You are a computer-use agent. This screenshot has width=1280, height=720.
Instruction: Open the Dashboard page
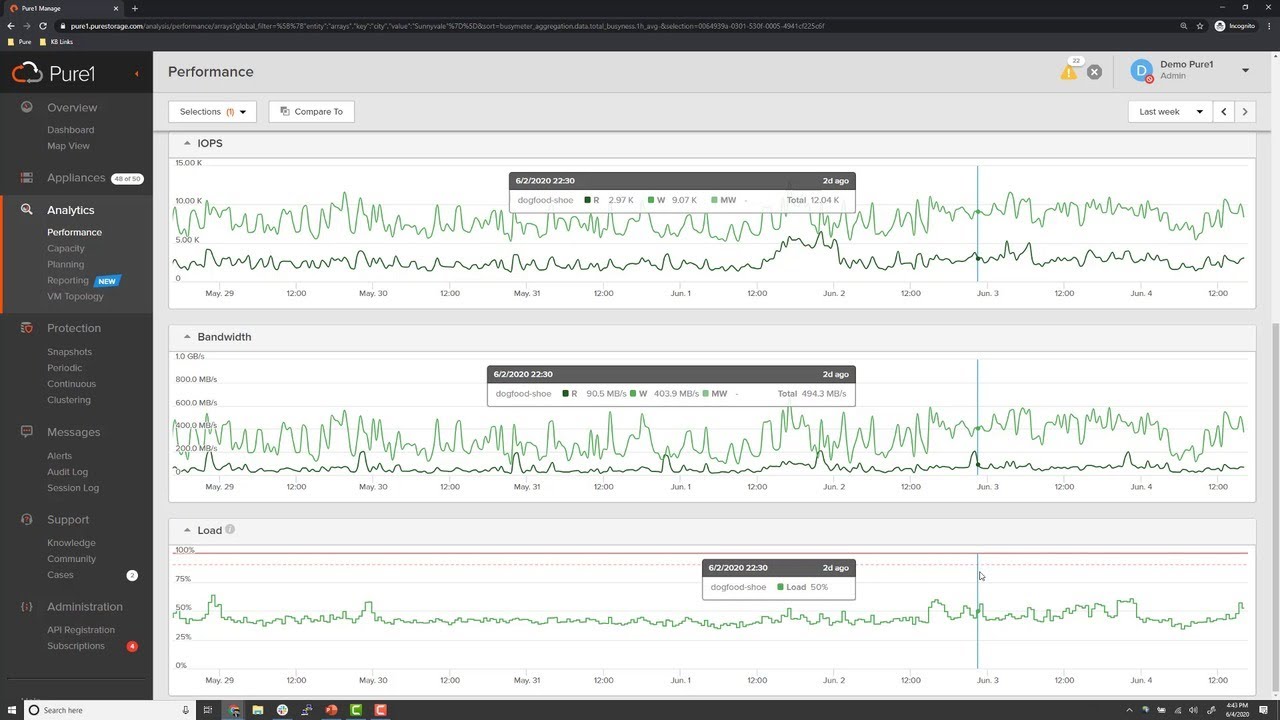tap(70, 130)
